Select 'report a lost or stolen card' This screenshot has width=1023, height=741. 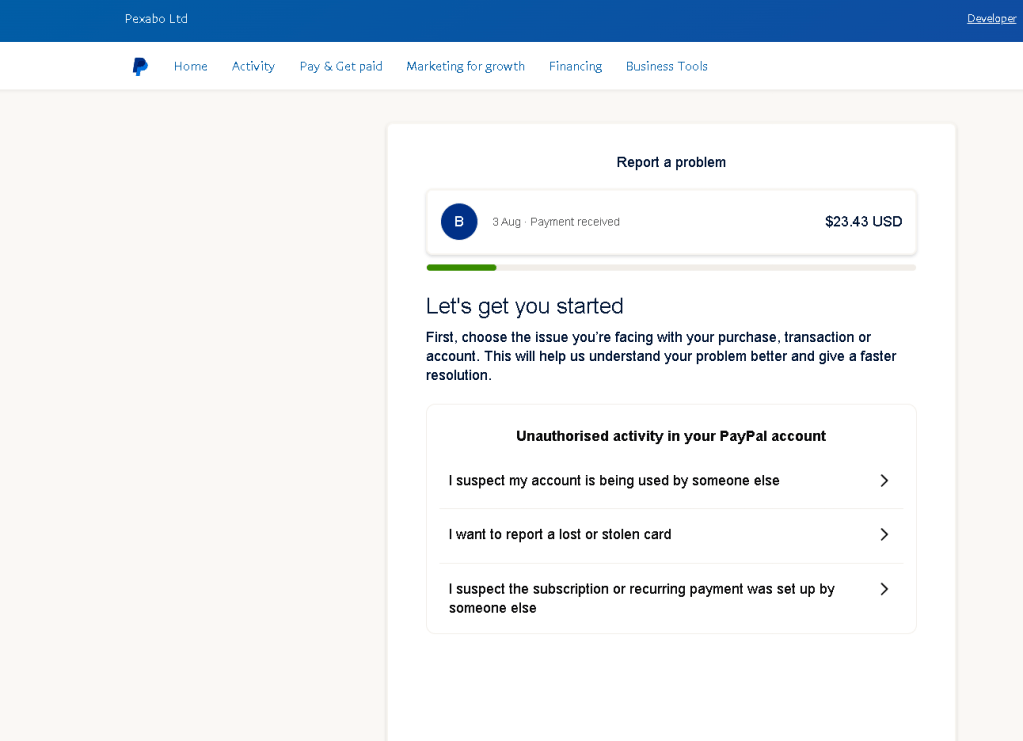(x=671, y=536)
